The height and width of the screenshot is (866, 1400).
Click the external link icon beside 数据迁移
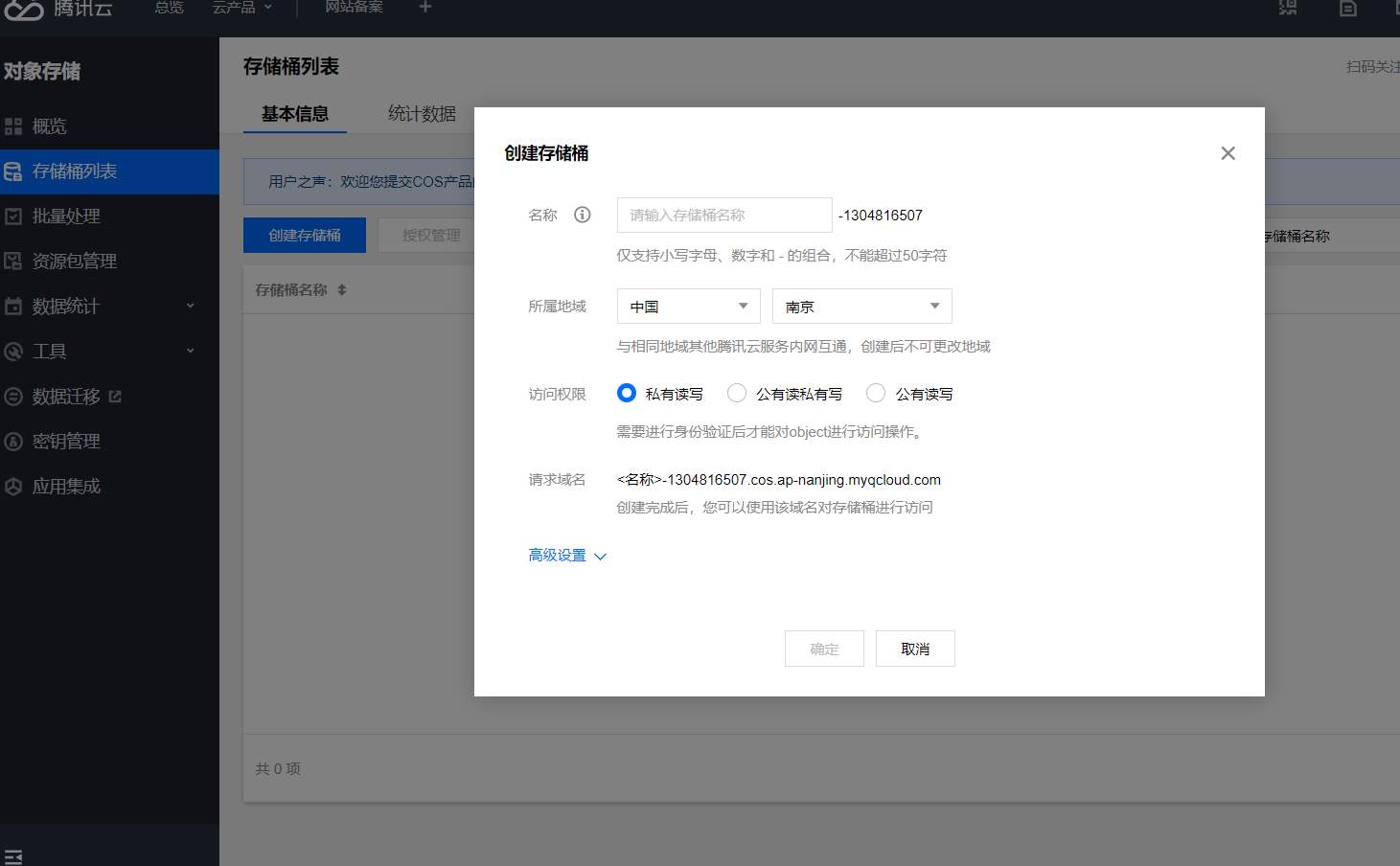pyautogui.click(x=115, y=397)
